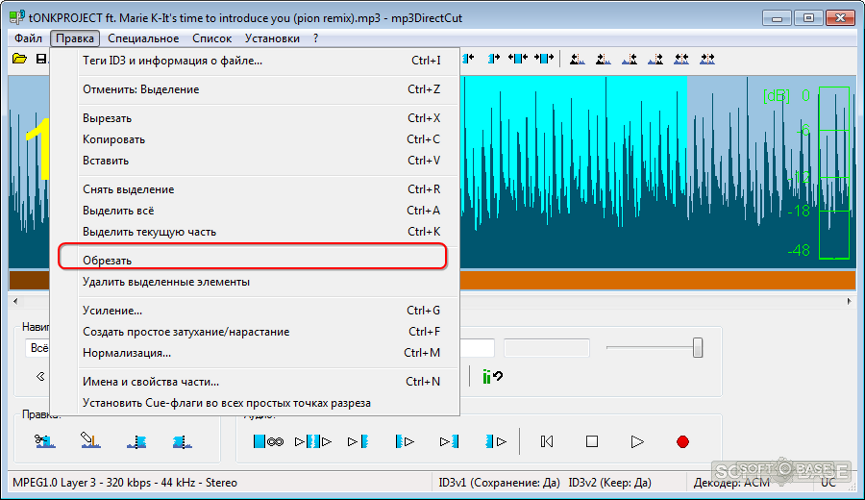The height and width of the screenshot is (500, 865).
Task: Click blue block icon with two right-pointing arrows
Action: pyautogui.click(x=543, y=58)
